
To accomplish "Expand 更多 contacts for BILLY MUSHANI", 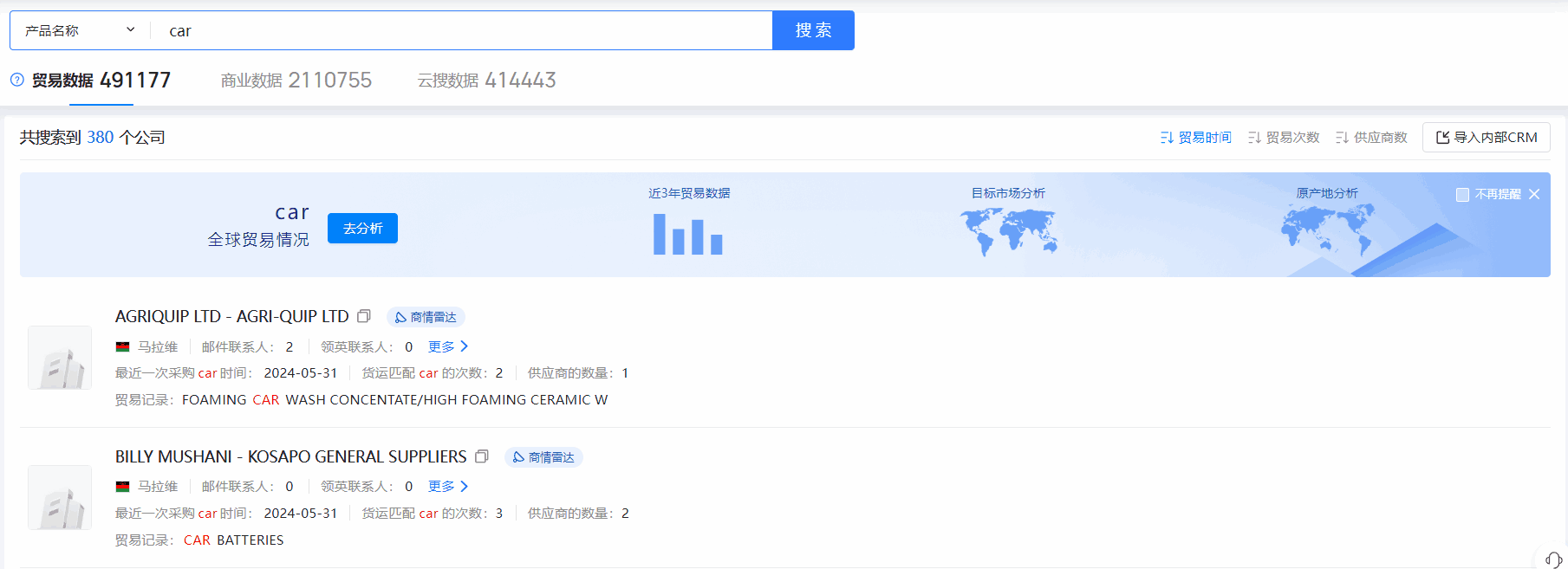I will [448, 487].
